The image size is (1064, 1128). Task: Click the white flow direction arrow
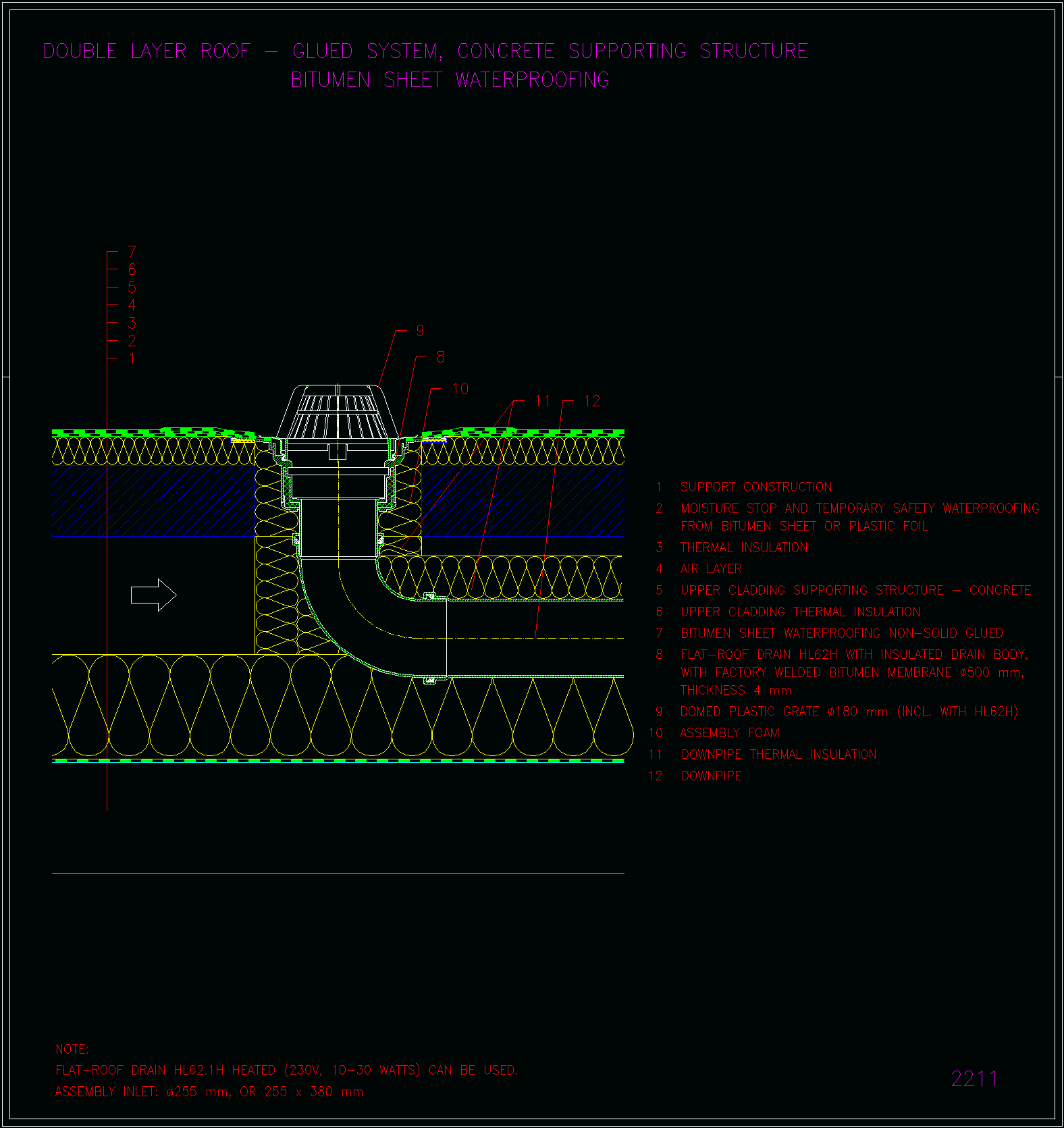click(x=153, y=595)
